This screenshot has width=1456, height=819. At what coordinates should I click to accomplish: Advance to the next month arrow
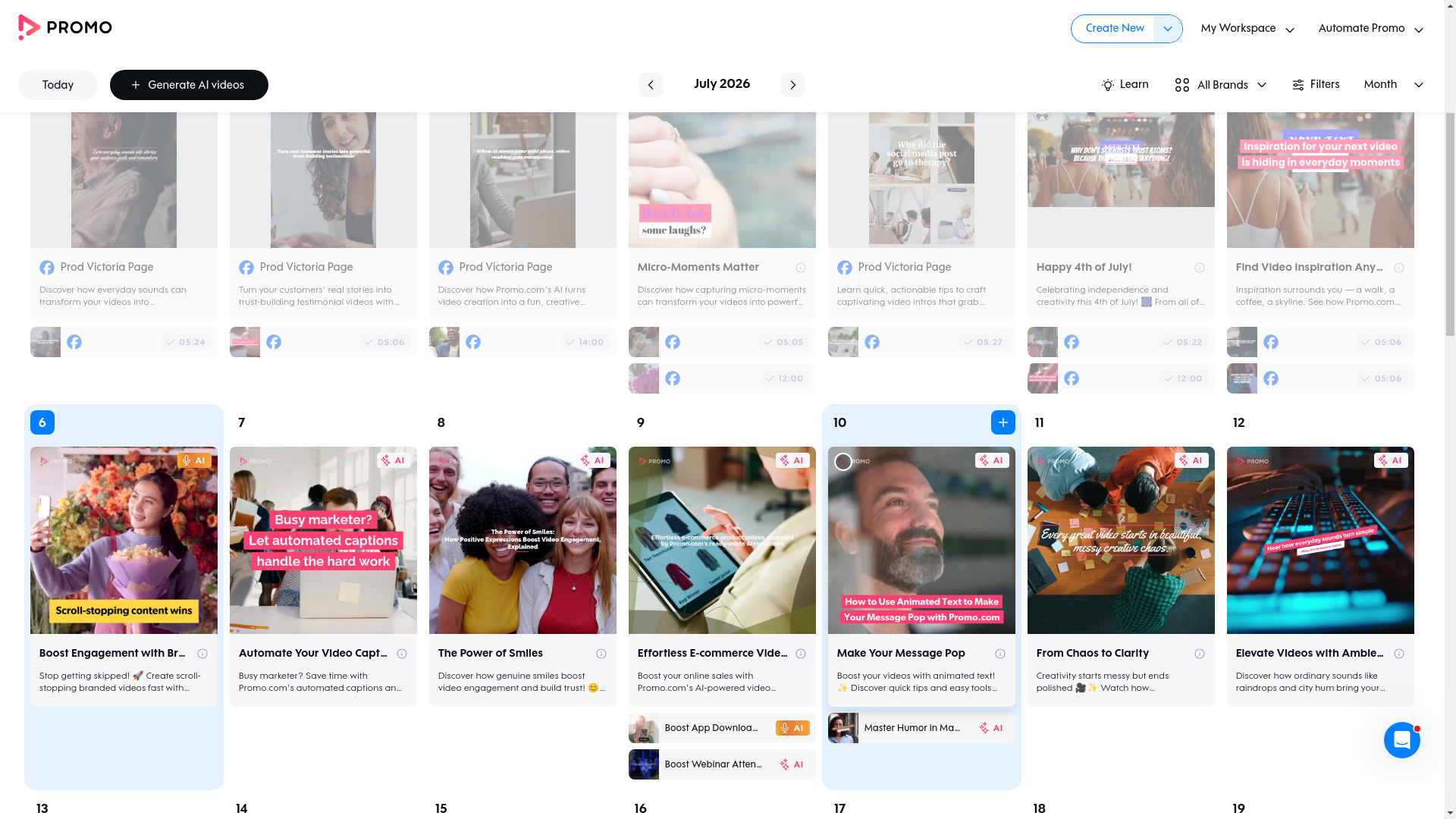coord(792,85)
